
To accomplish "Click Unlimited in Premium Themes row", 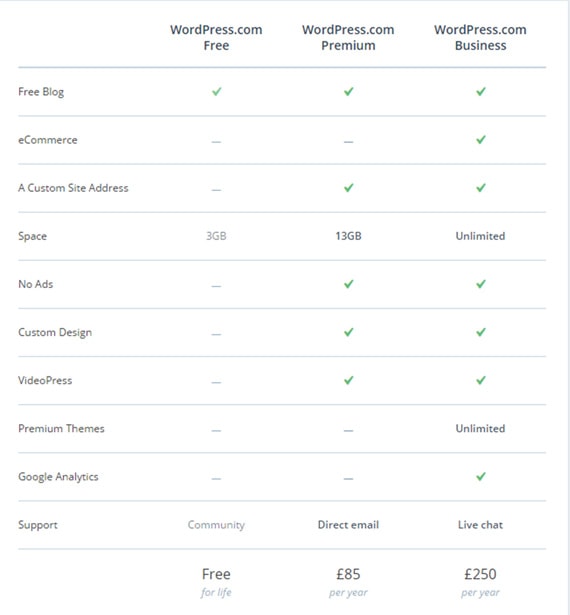I will (x=481, y=428).
